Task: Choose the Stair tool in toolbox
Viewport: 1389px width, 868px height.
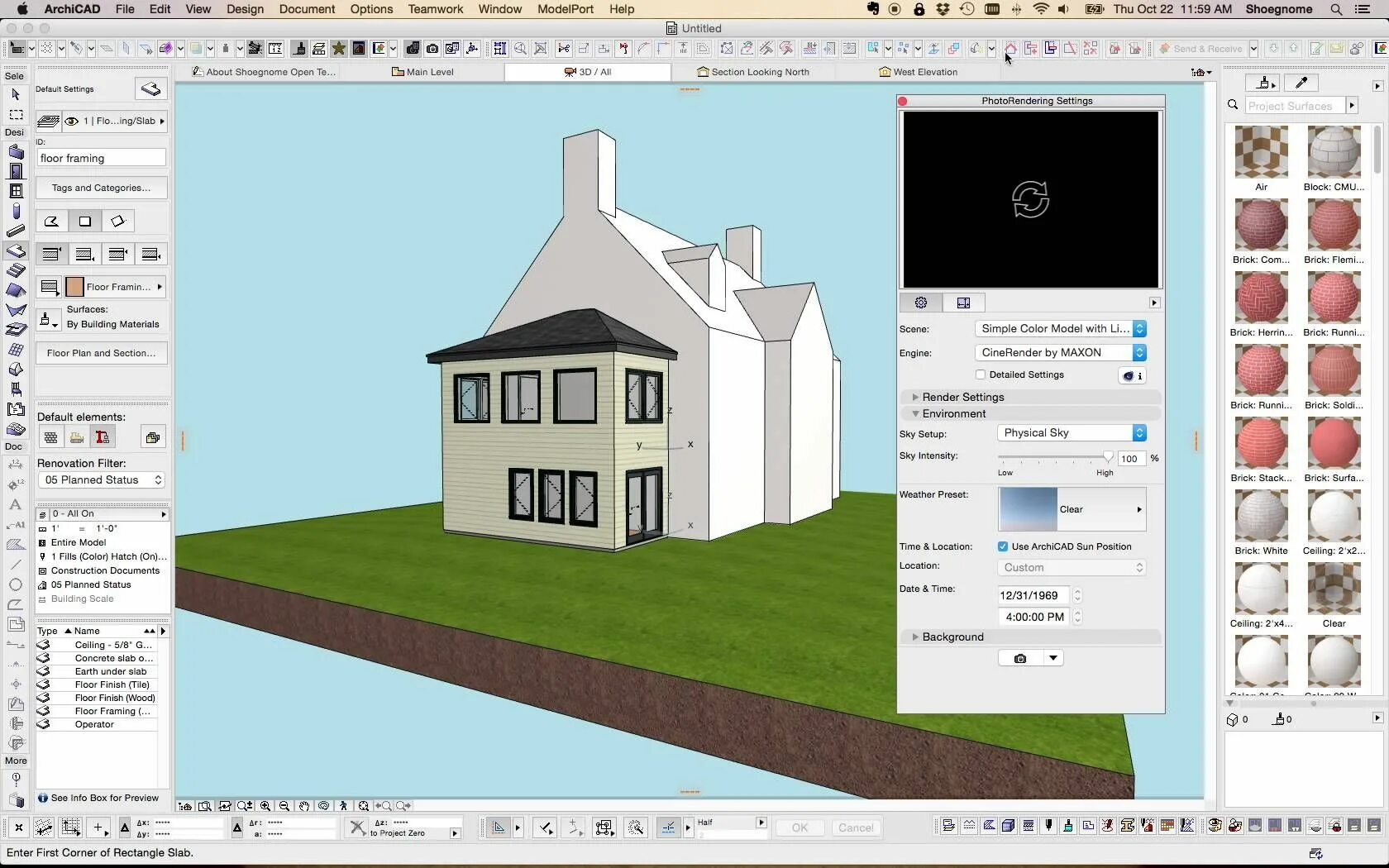Action: [x=16, y=270]
